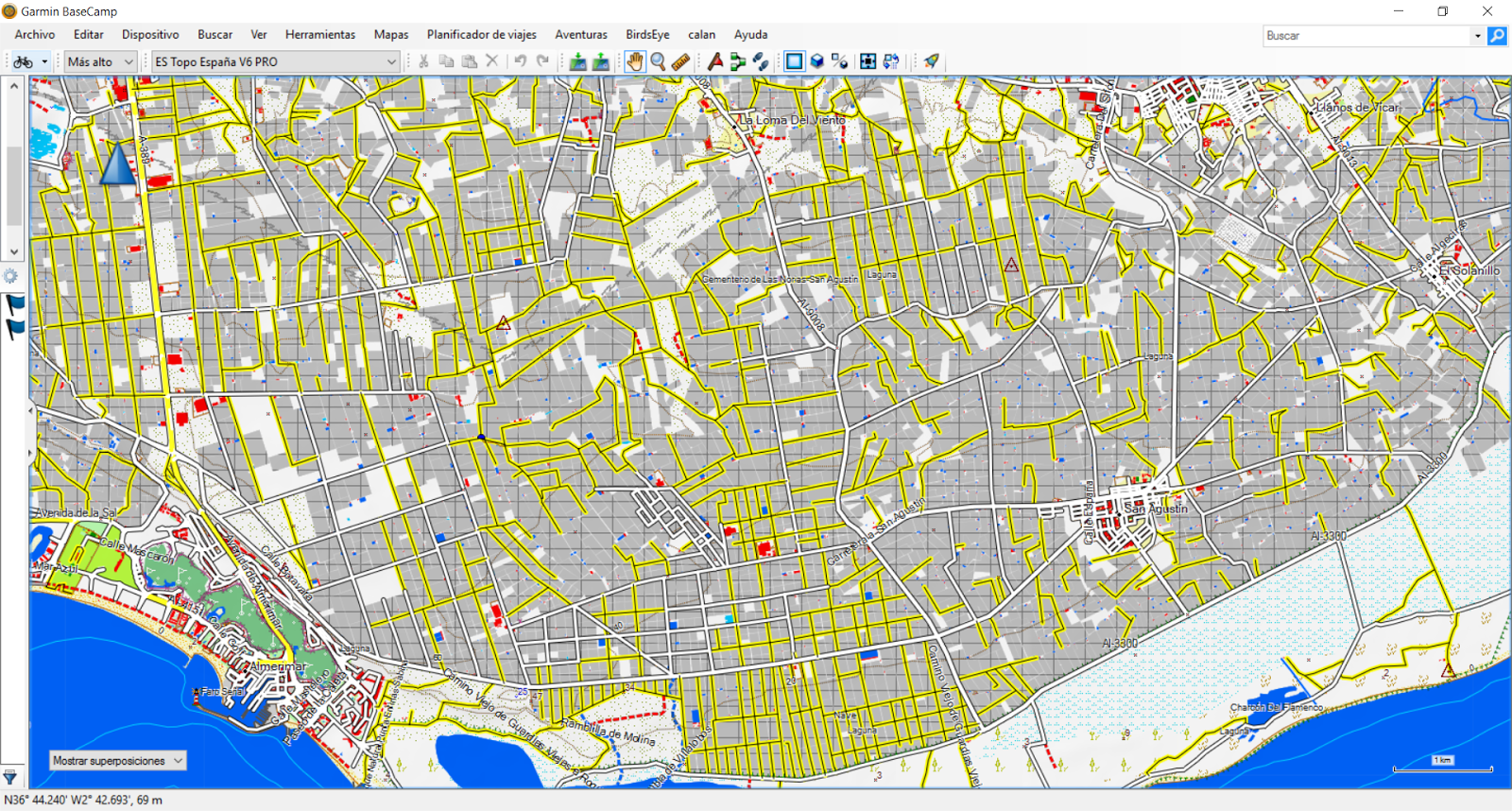The height and width of the screenshot is (811, 1512).
Task: Open the Editar menu
Action: (x=89, y=35)
